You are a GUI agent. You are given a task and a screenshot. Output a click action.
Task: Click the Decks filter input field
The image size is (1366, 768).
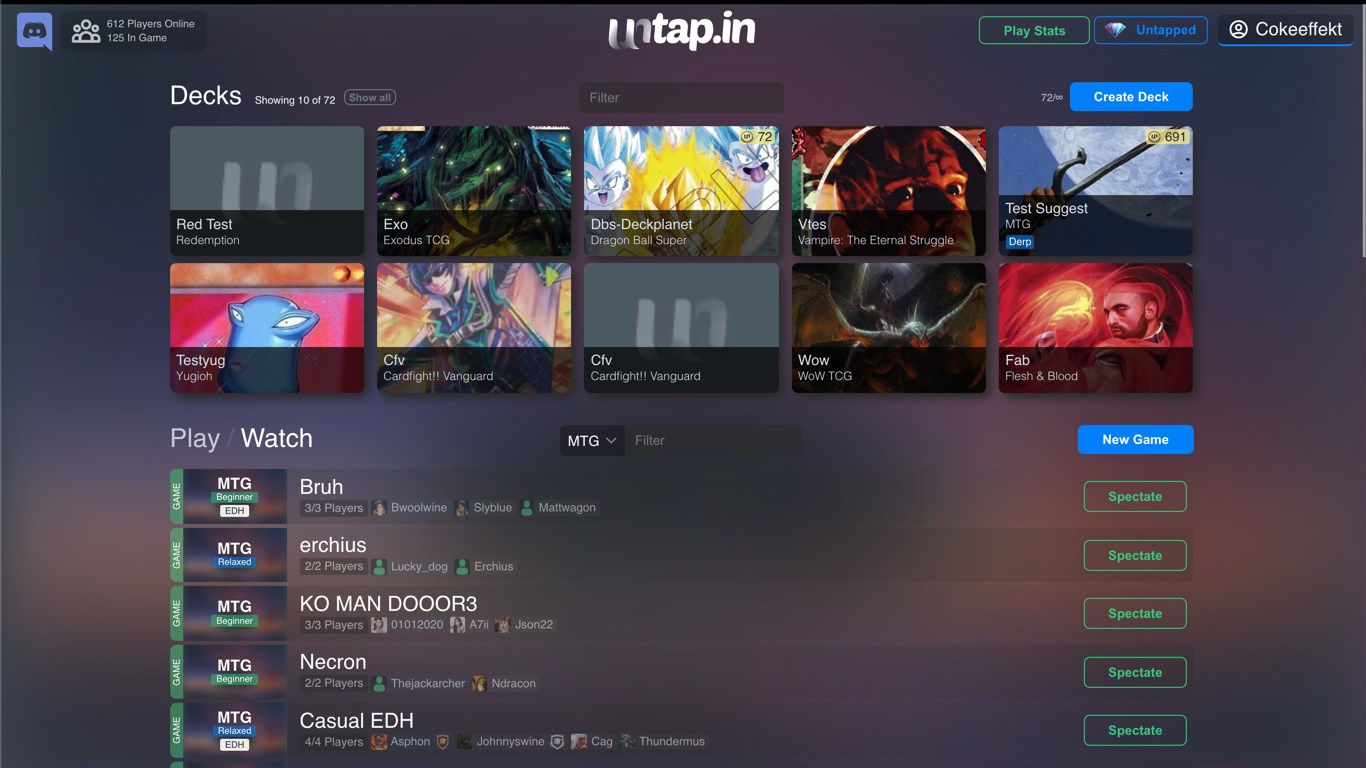pyautogui.click(x=681, y=97)
